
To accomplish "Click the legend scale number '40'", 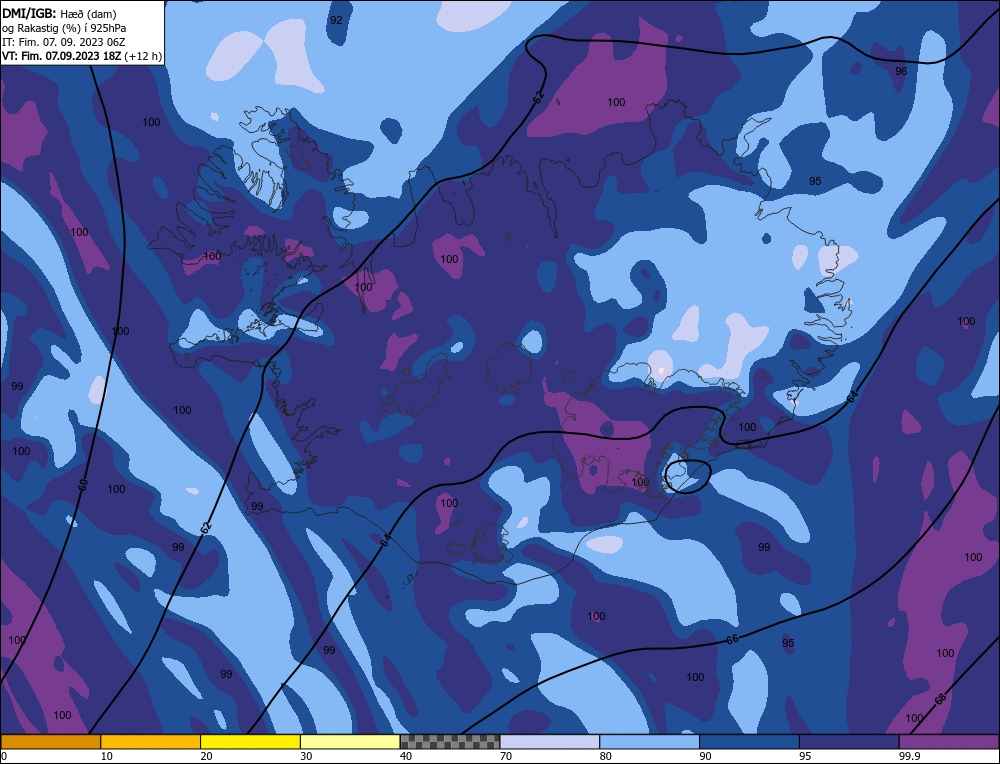I will coord(406,756).
